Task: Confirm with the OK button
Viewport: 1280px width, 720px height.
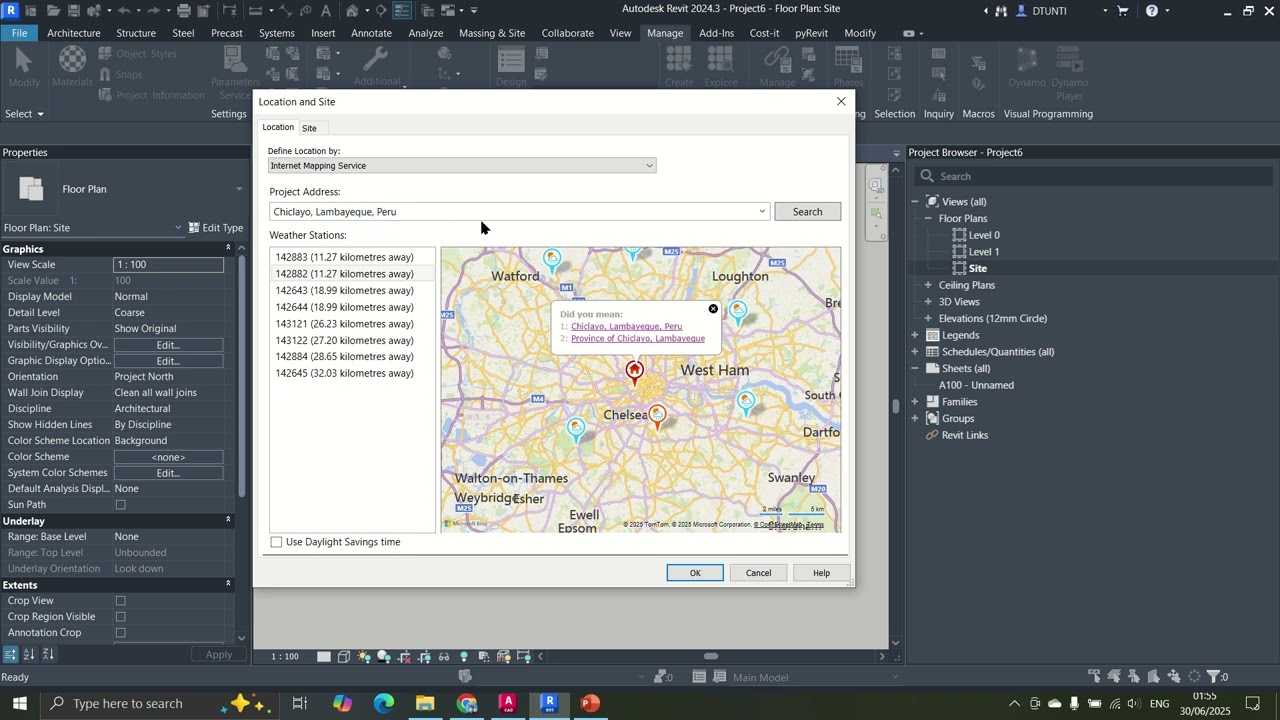Action: pos(695,573)
